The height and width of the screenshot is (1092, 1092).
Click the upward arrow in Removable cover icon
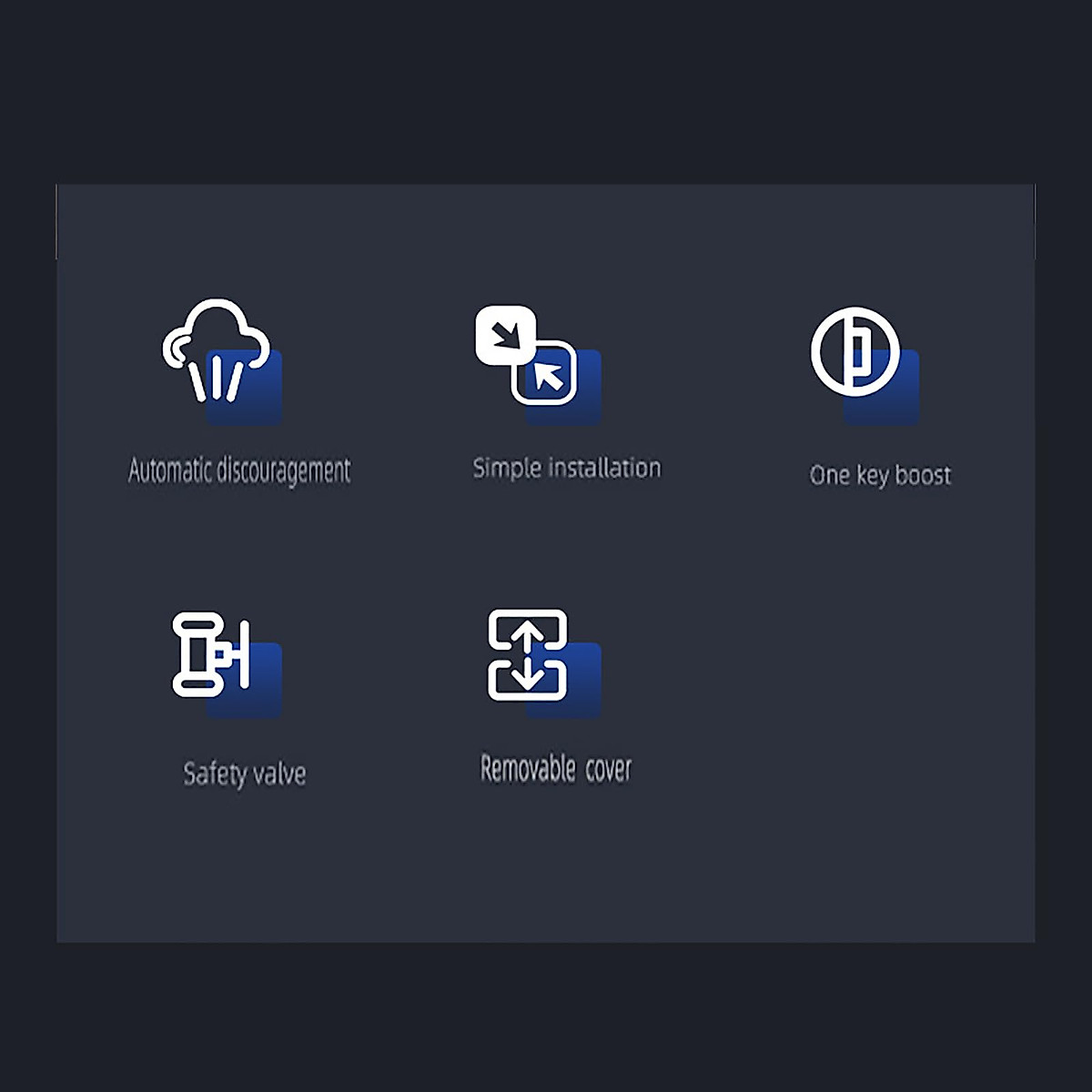tap(528, 632)
